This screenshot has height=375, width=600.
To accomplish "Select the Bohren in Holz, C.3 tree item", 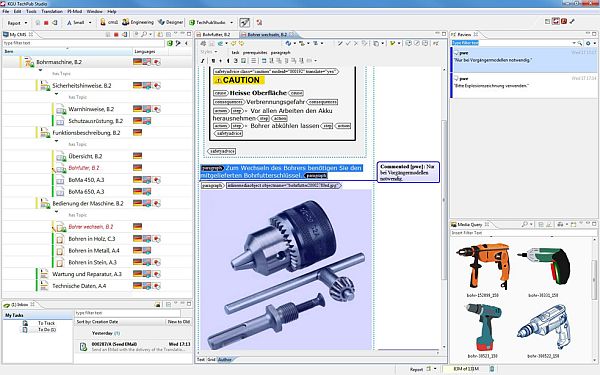I will coord(92,239).
